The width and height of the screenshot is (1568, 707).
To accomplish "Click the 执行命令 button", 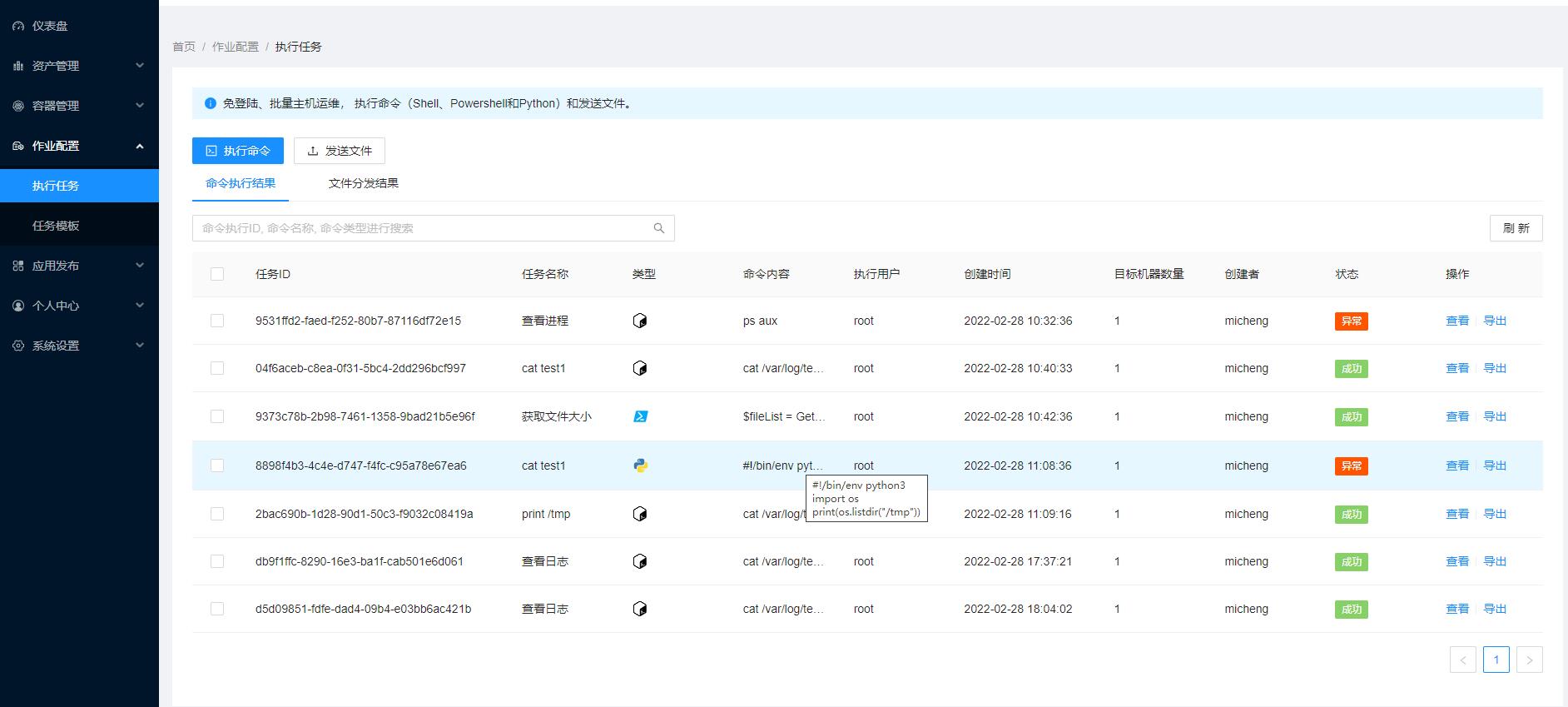I will [x=238, y=151].
